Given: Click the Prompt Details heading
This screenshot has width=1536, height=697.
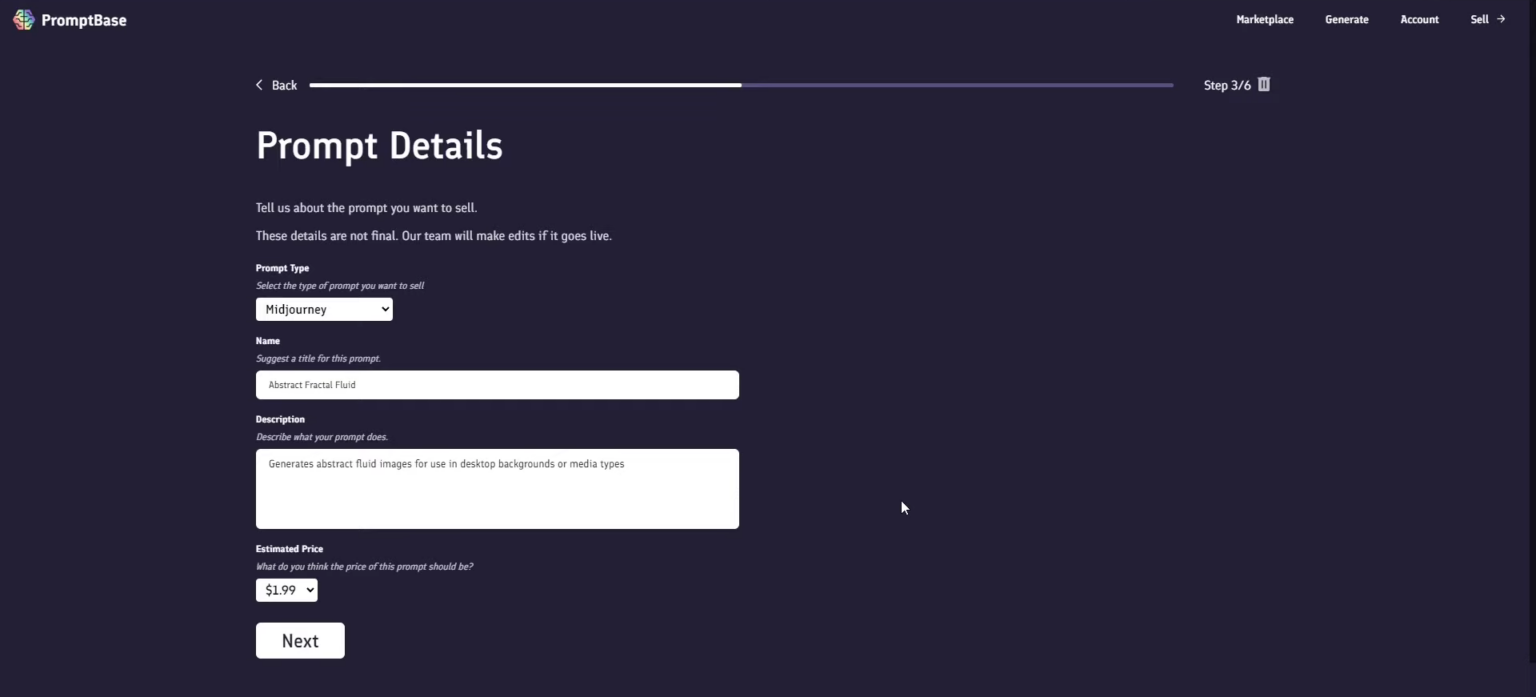Looking at the screenshot, I should tap(379, 146).
